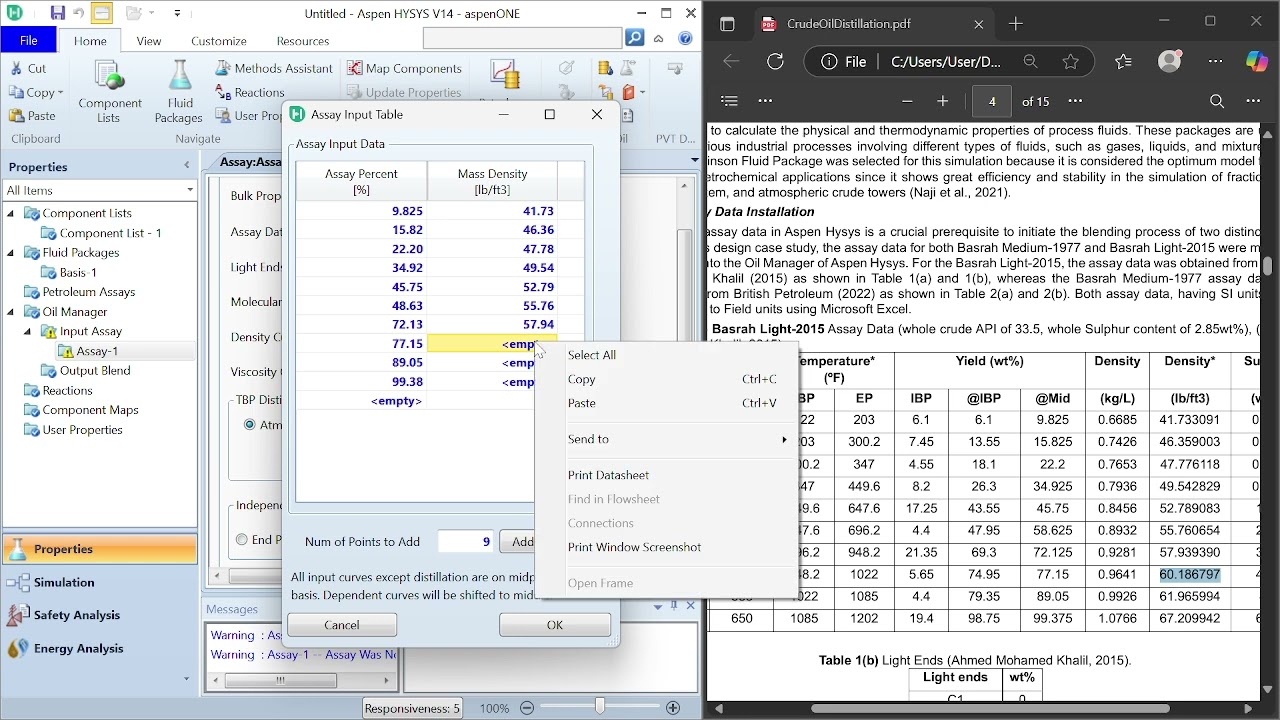Open HYSYS help question mark icon

click(x=685, y=39)
